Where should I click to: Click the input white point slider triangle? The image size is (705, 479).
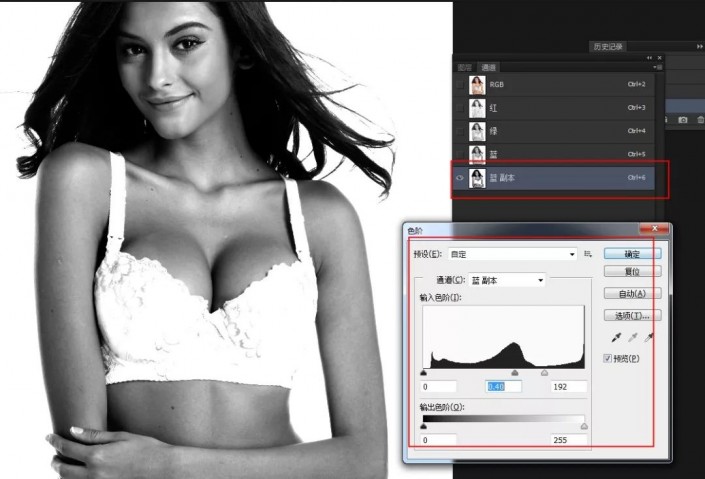[x=544, y=373]
